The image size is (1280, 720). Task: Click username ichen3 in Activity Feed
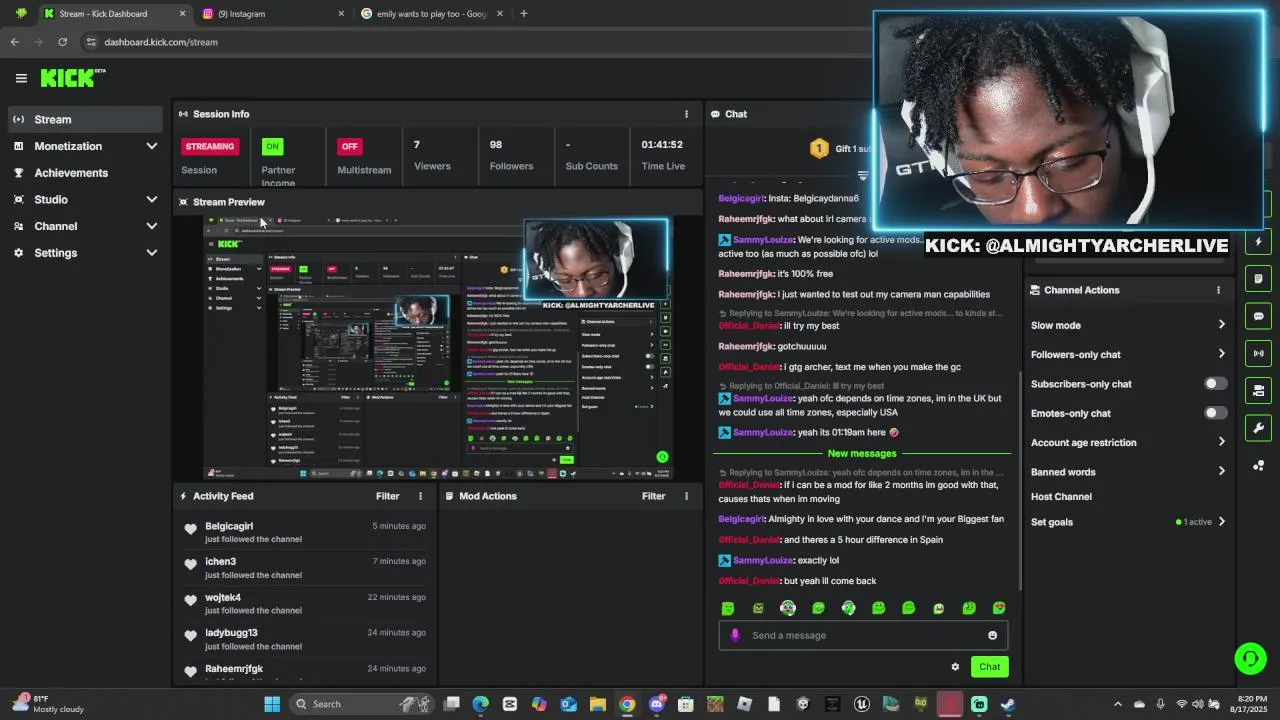[220, 562]
